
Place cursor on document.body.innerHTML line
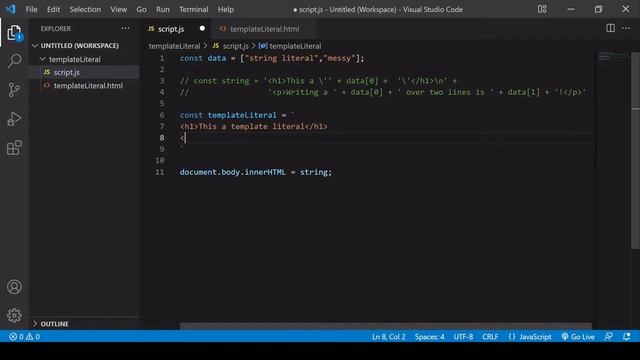pos(256,172)
